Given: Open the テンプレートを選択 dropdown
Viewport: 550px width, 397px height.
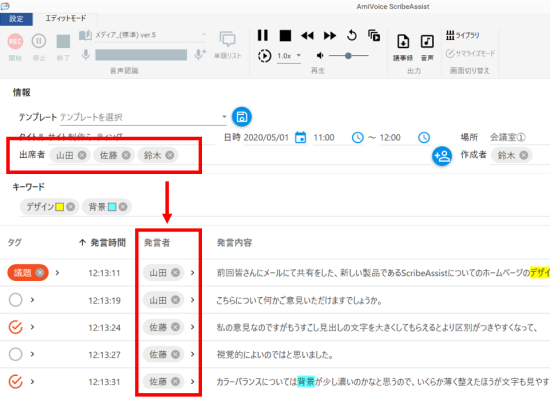Looking at the screenshot, I should point(143,117).
